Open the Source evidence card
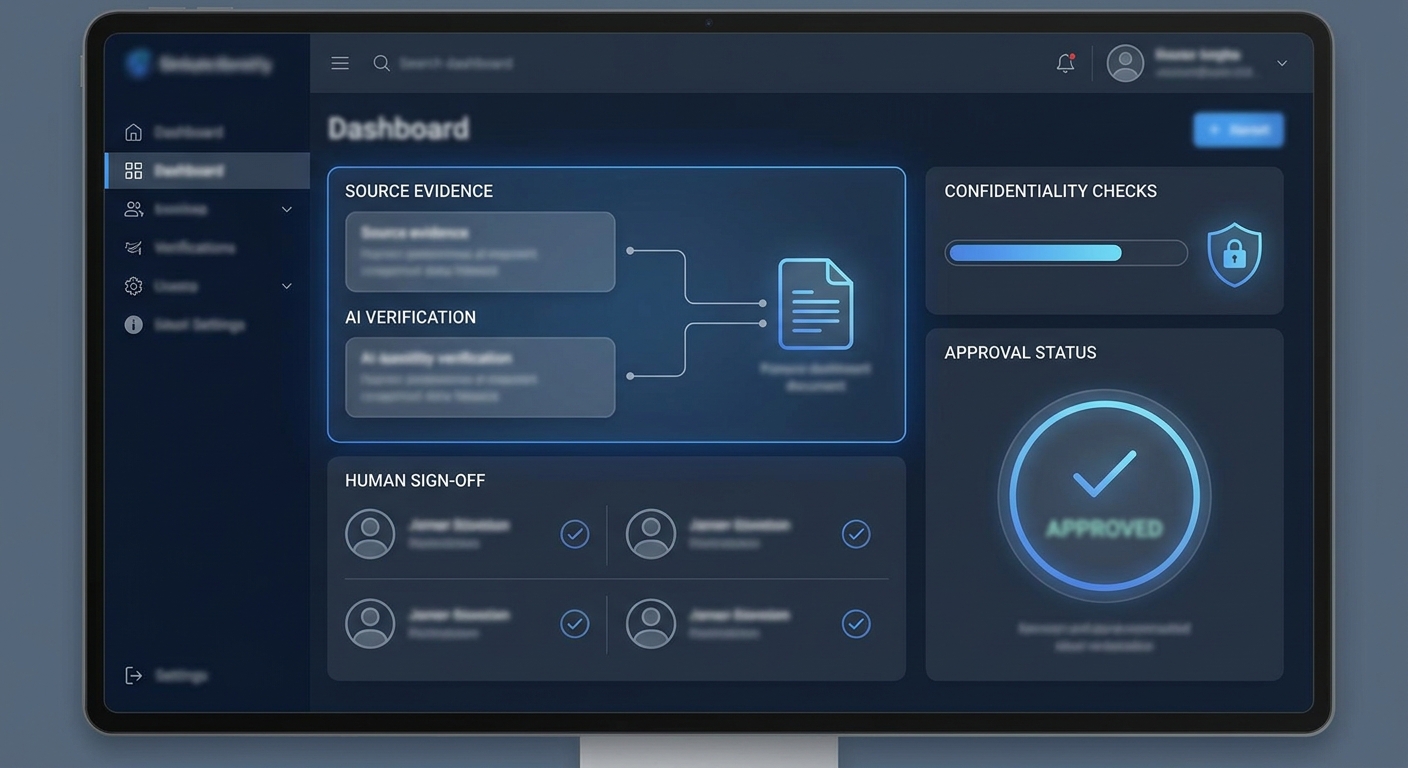1408x768 pixels. (480, 252)
